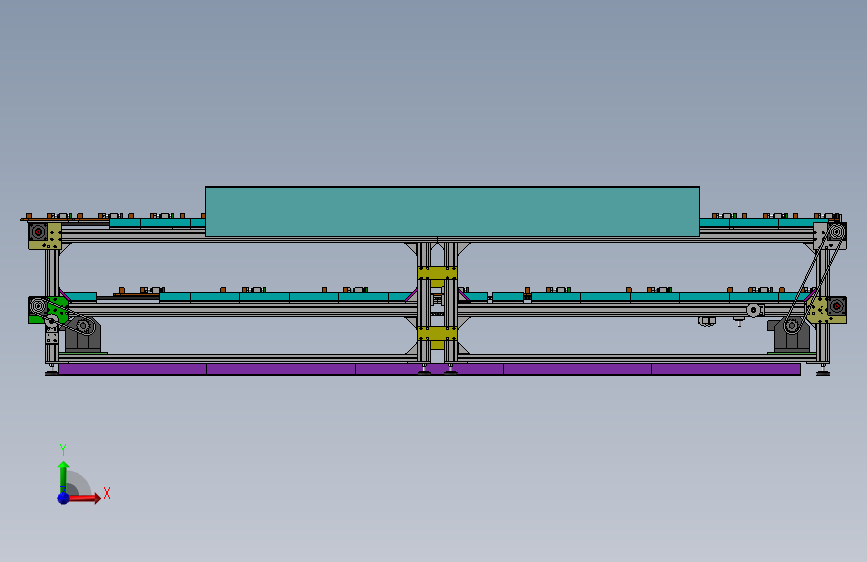This screenshot has width=867, height=562.
Task: Click the red X axis arrow of the triad
Action: tap(84, 498)
